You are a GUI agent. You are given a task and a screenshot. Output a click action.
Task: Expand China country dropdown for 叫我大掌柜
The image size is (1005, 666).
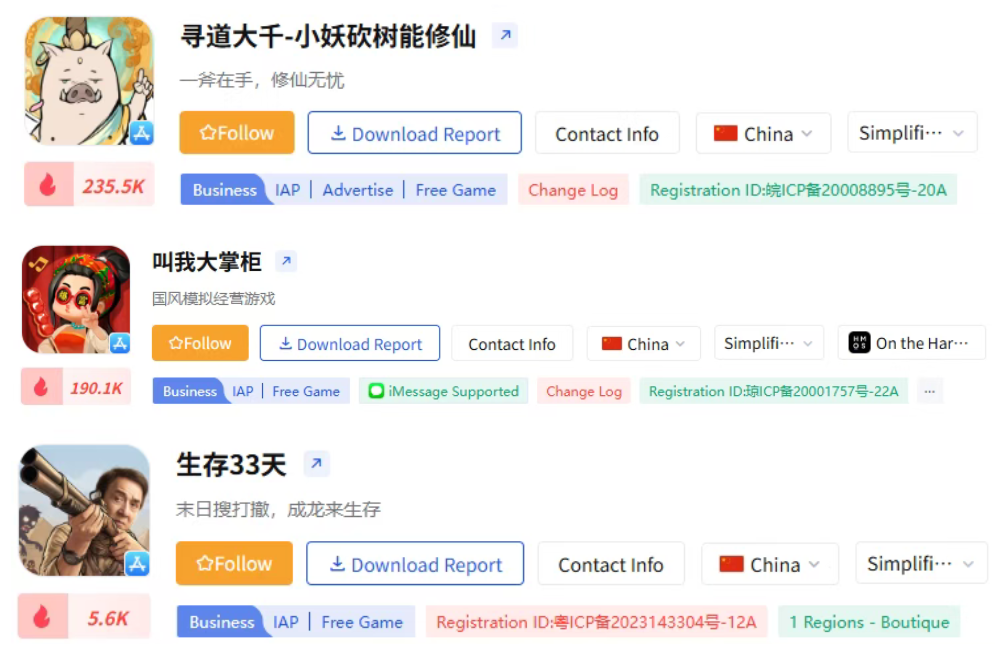coord(644,343)
